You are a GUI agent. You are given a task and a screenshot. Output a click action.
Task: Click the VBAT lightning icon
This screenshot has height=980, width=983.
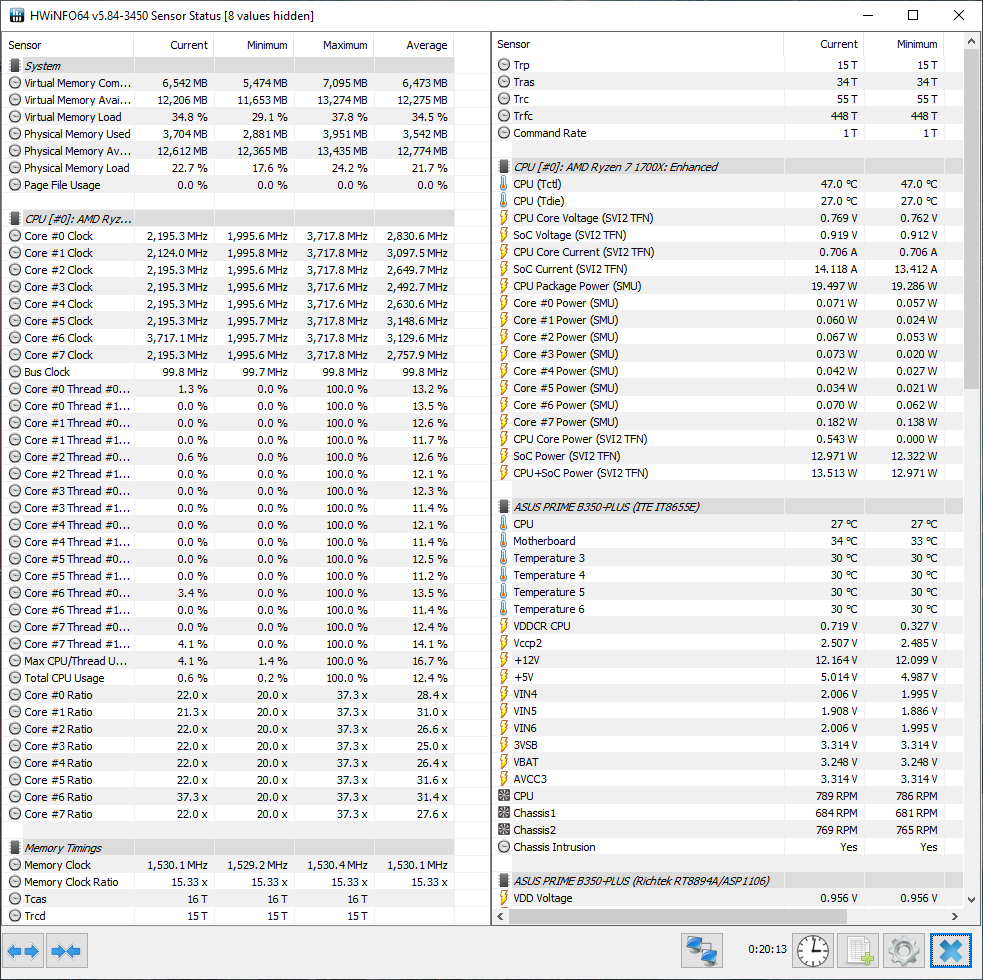503,762
